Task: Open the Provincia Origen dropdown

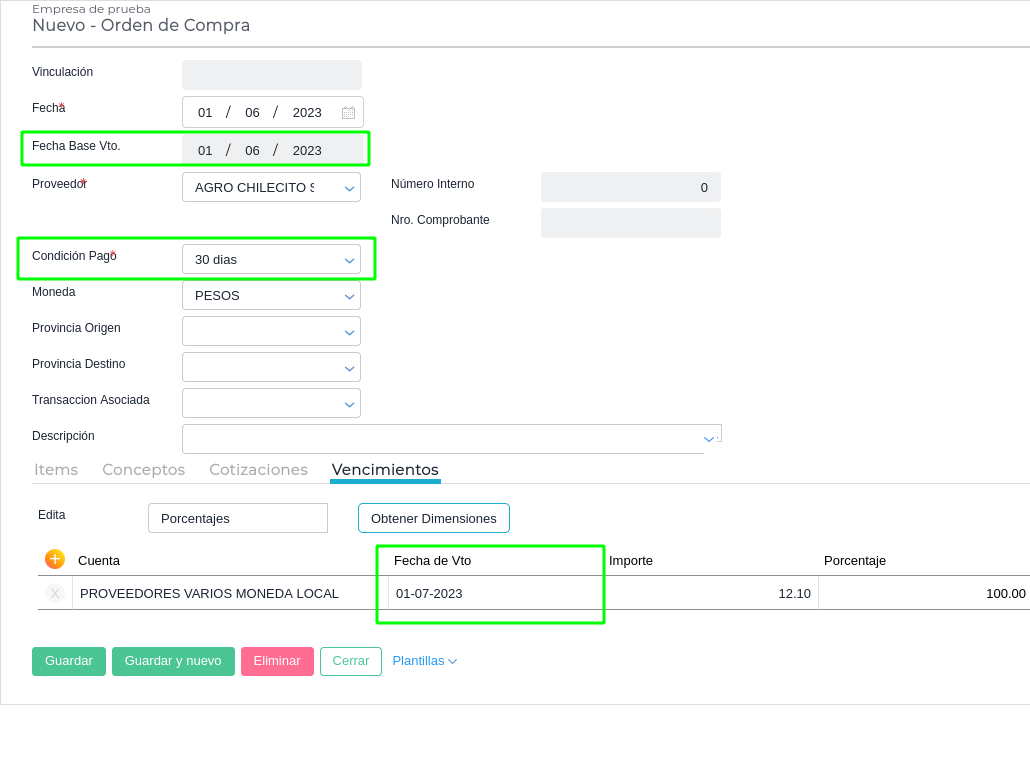Action: coord(349,331)
